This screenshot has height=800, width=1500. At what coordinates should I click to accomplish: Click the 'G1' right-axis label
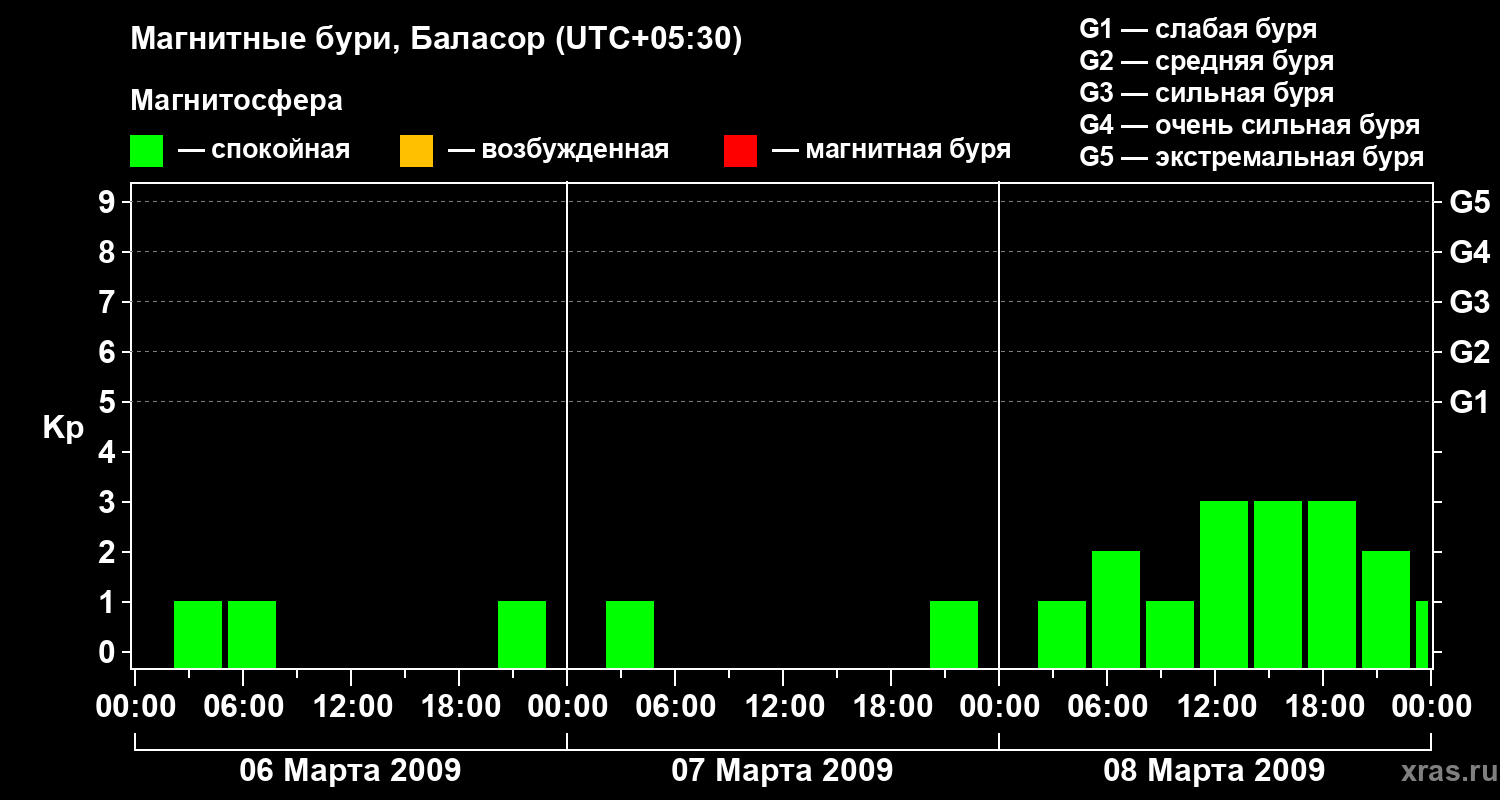[1470, 402]
